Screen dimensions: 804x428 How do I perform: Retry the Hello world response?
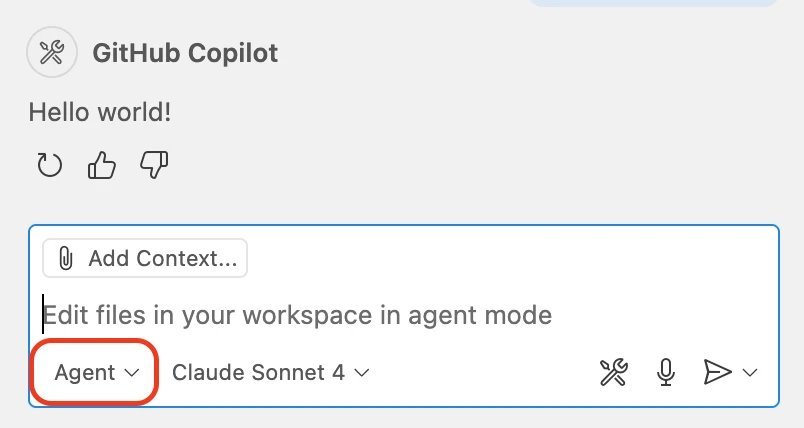click(49, 165)
